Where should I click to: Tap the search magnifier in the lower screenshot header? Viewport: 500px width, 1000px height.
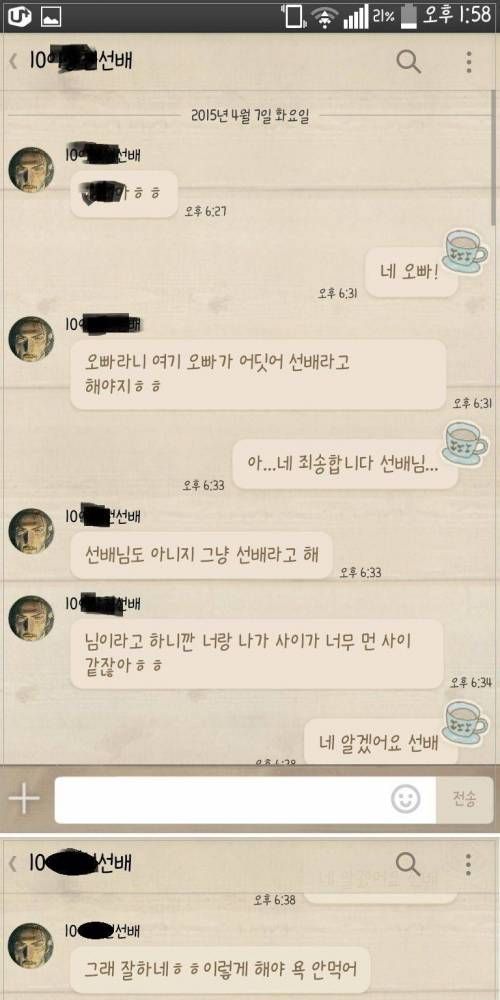tap(408, 864)
